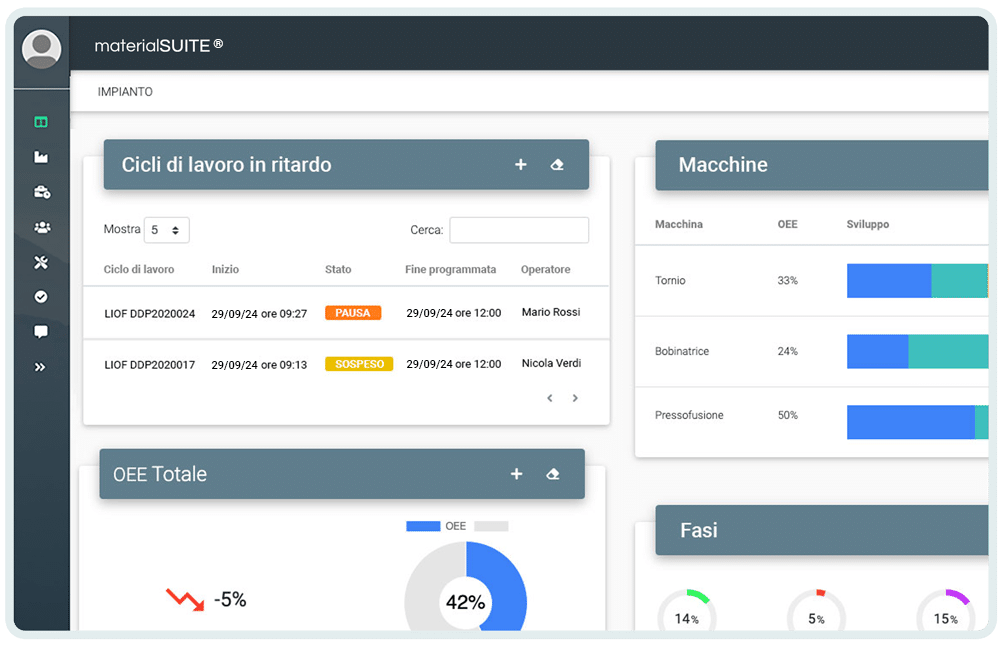Image resolution: width=1000 pixels, height=649 pixels.
Task: Open the users group icon in sidebar
Action: [x=41, y=227]
